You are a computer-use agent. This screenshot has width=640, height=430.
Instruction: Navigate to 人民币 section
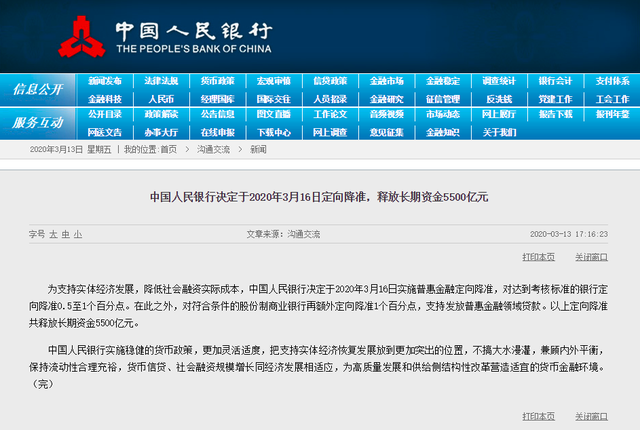[x=161, y=99]
